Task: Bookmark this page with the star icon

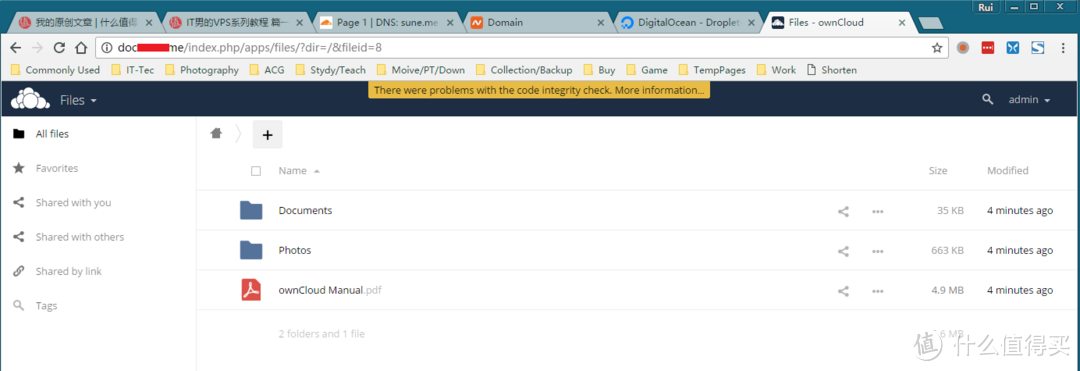Action: tap(937, 48)
